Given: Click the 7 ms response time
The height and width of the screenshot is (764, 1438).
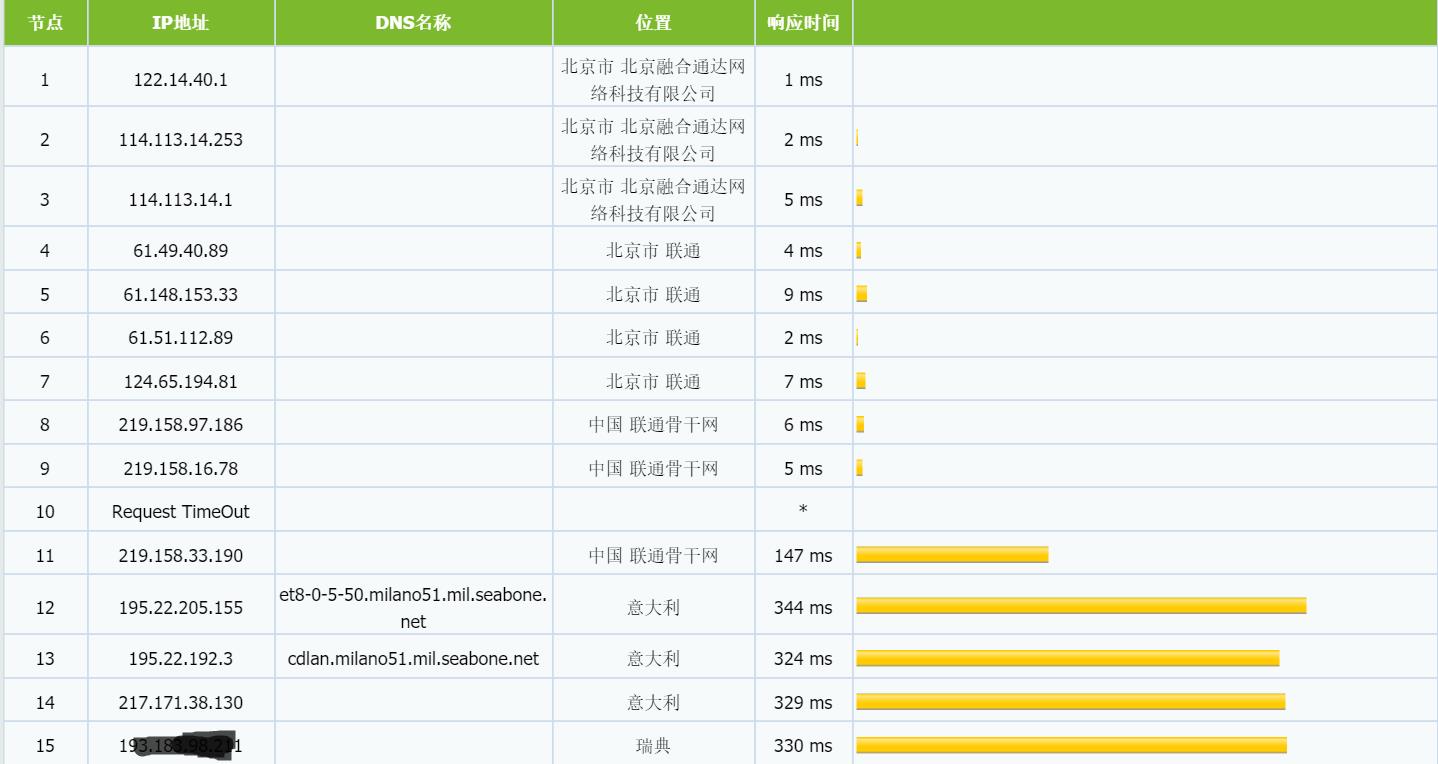Looking at the screenshot, I should coord(803,382).
